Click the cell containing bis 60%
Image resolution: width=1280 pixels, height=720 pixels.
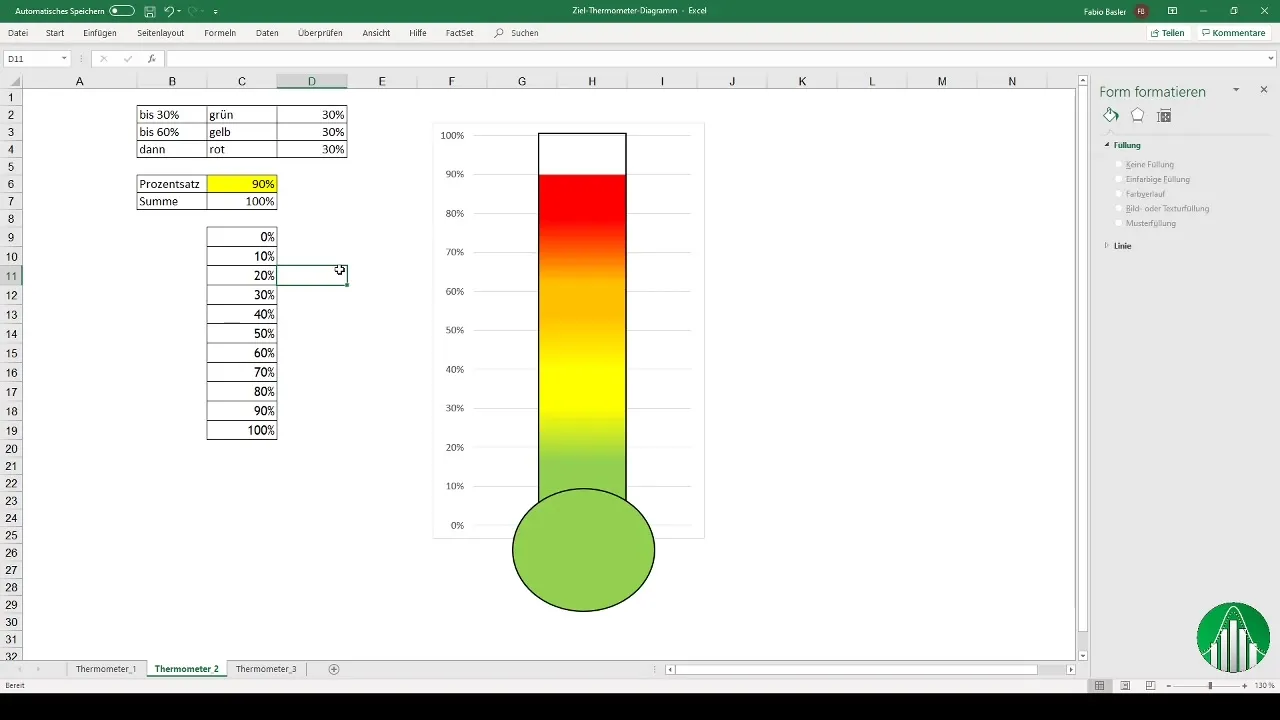pos(172,132)
